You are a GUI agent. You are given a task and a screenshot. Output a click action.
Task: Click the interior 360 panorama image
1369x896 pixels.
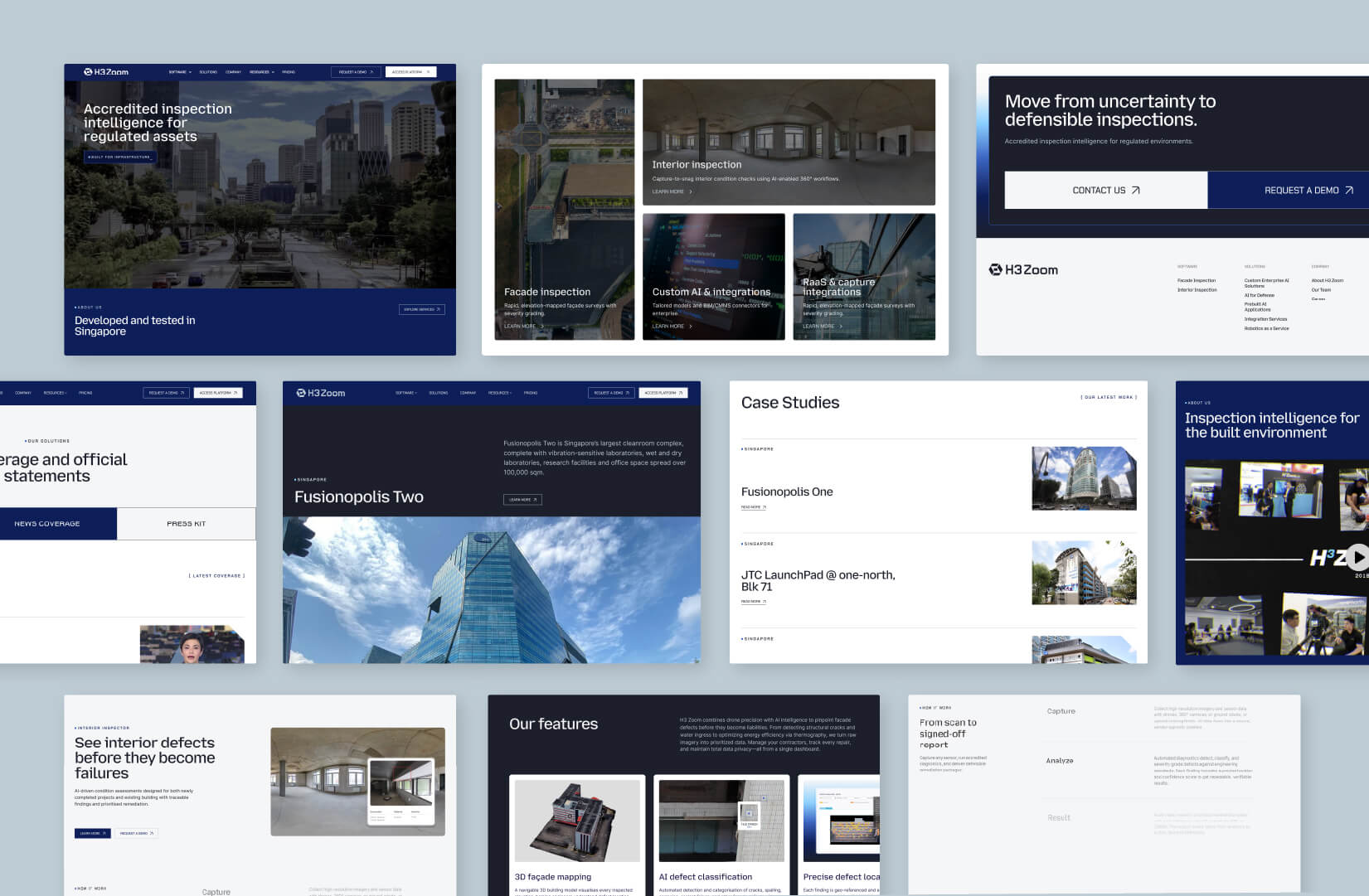357,782
